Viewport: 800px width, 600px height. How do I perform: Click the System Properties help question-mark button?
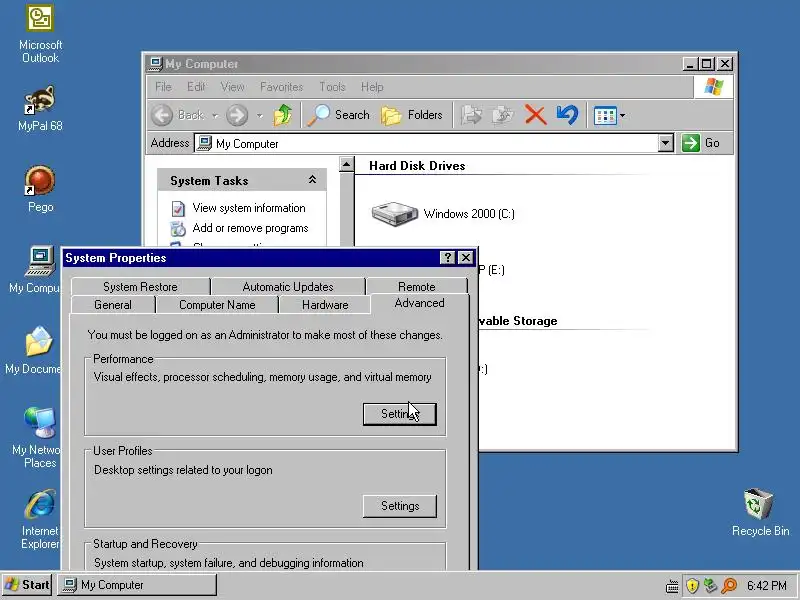tap(447, 258)
